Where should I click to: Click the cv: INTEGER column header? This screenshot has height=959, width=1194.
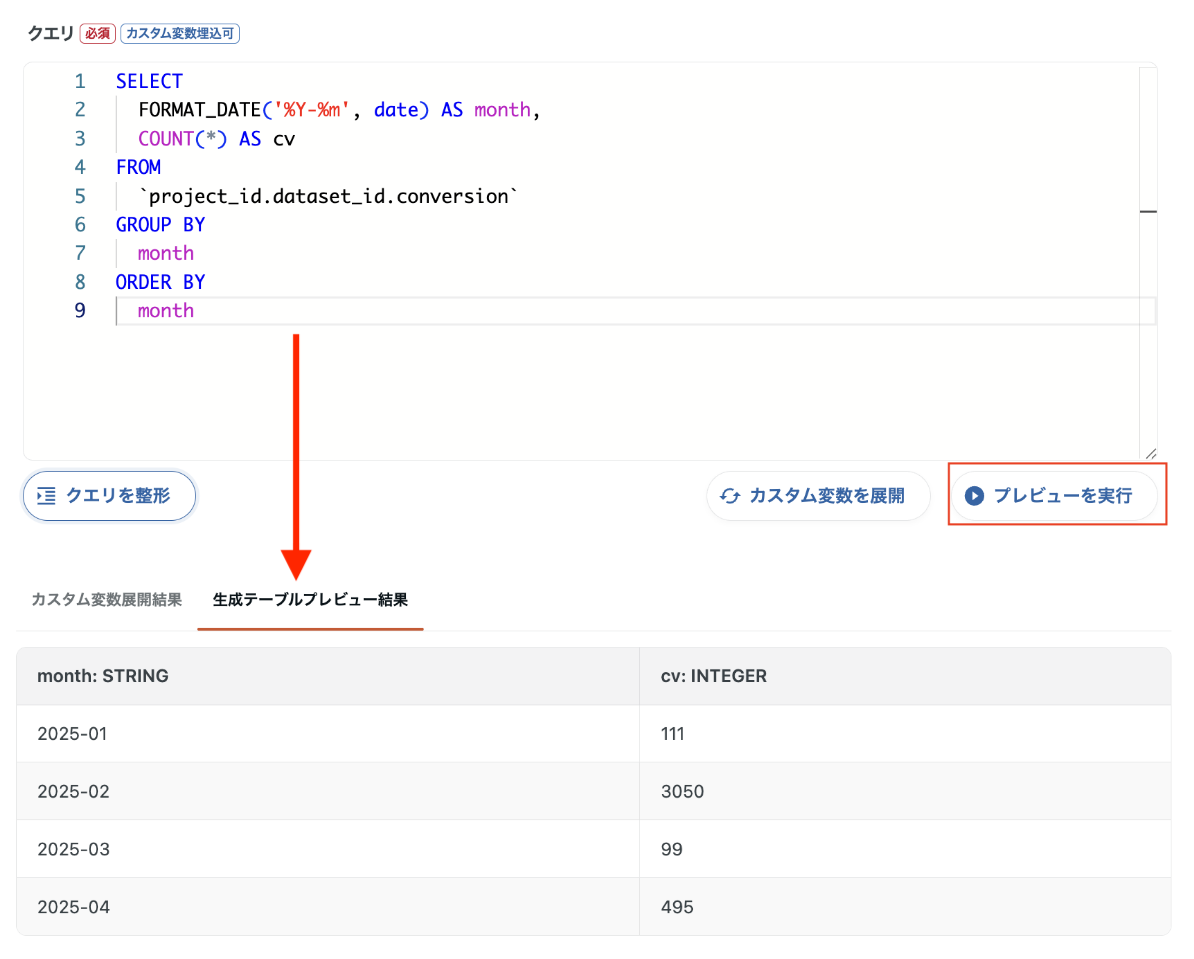(x=714, y=676)
